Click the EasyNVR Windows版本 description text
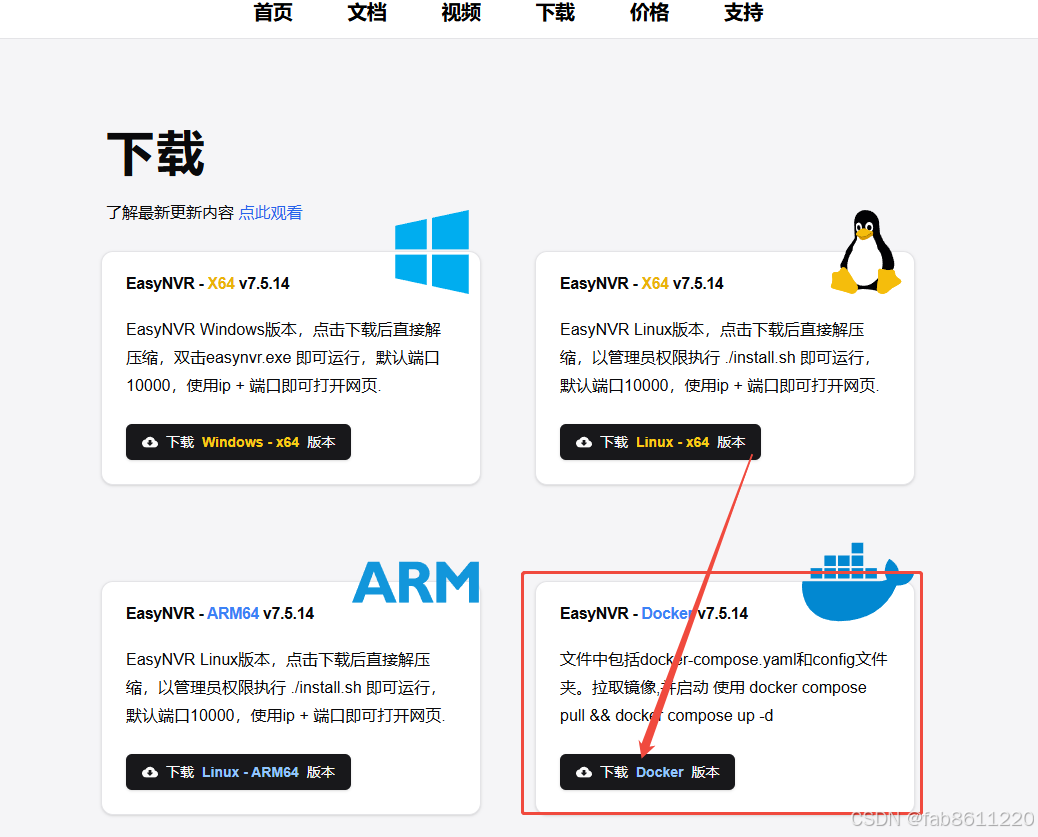Viewport: 1038px width, 837px height. point(284,358)
